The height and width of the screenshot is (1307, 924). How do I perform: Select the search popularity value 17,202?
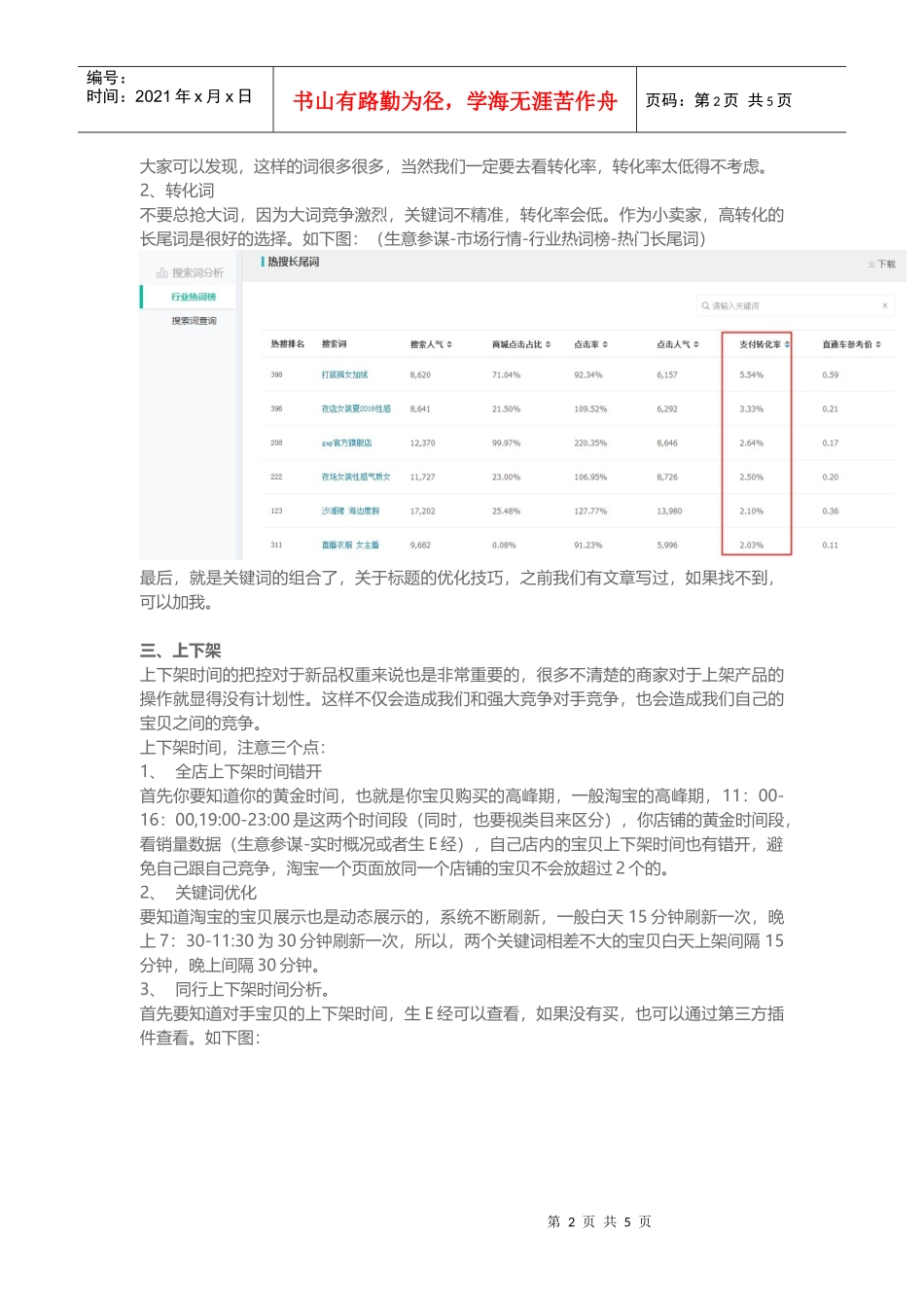422,511
